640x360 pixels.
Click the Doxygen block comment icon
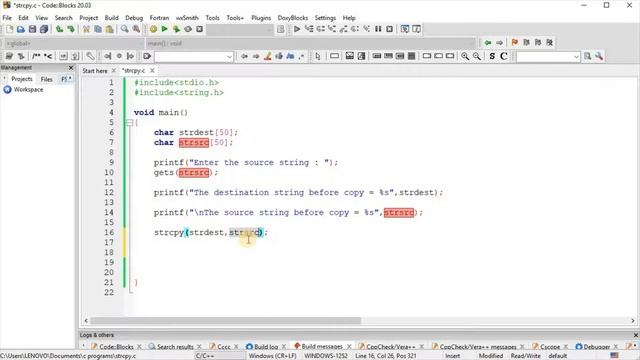pyautogui.click(x=36, y=56)
